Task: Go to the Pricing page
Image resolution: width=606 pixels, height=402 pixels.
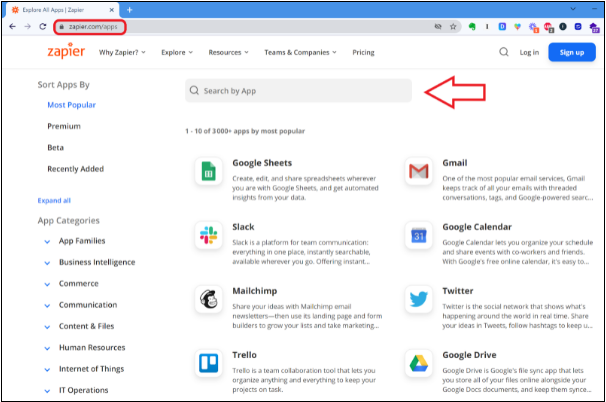Action: point(363,52)
